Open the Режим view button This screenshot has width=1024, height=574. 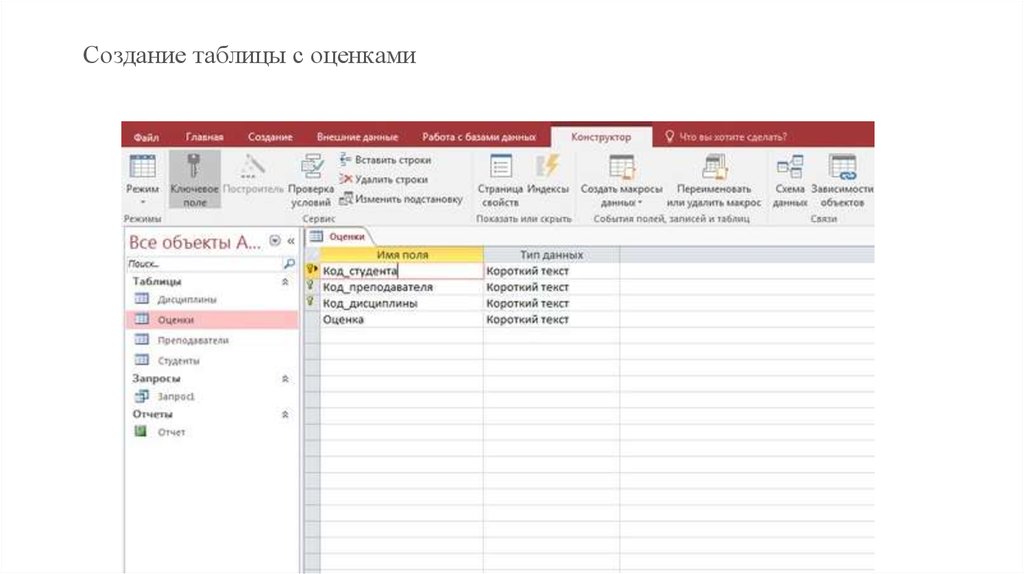pos(142,168)
